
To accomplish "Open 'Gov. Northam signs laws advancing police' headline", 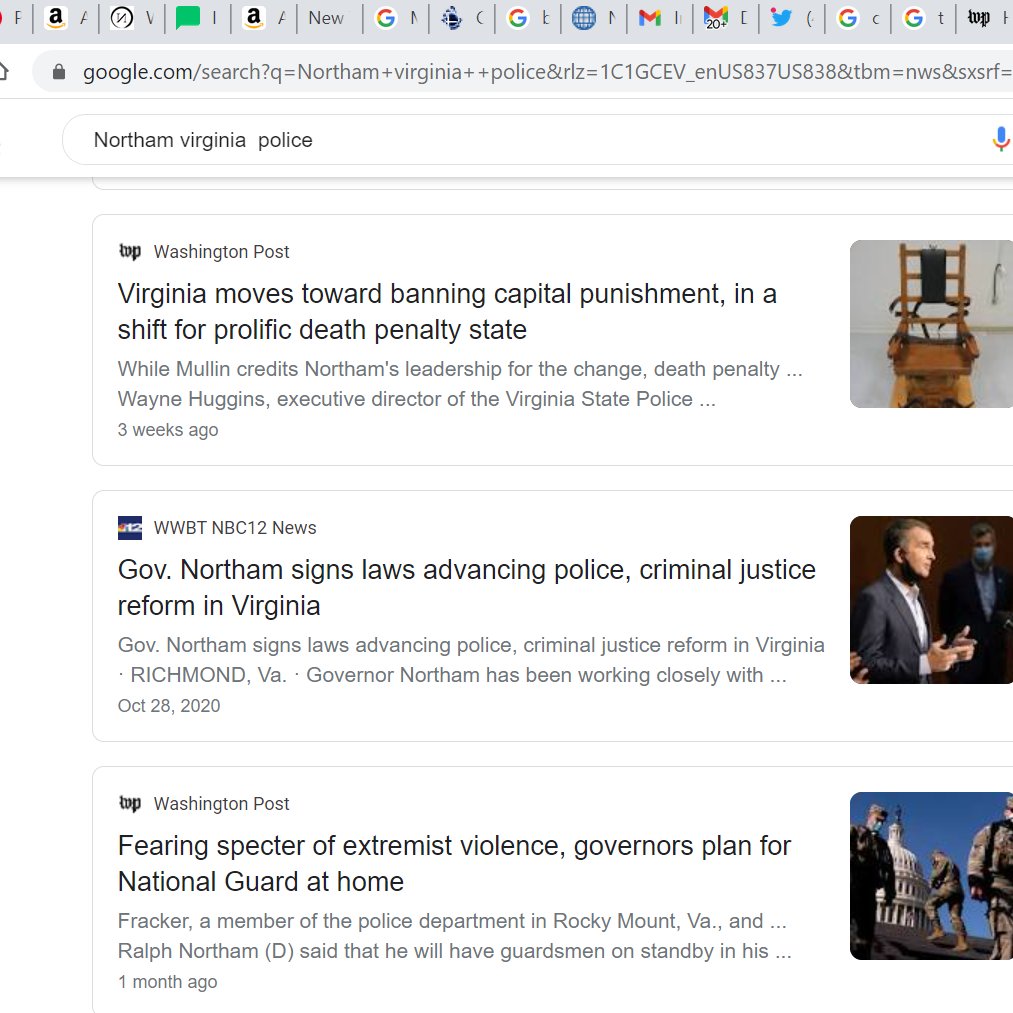I will pos(466,587).
